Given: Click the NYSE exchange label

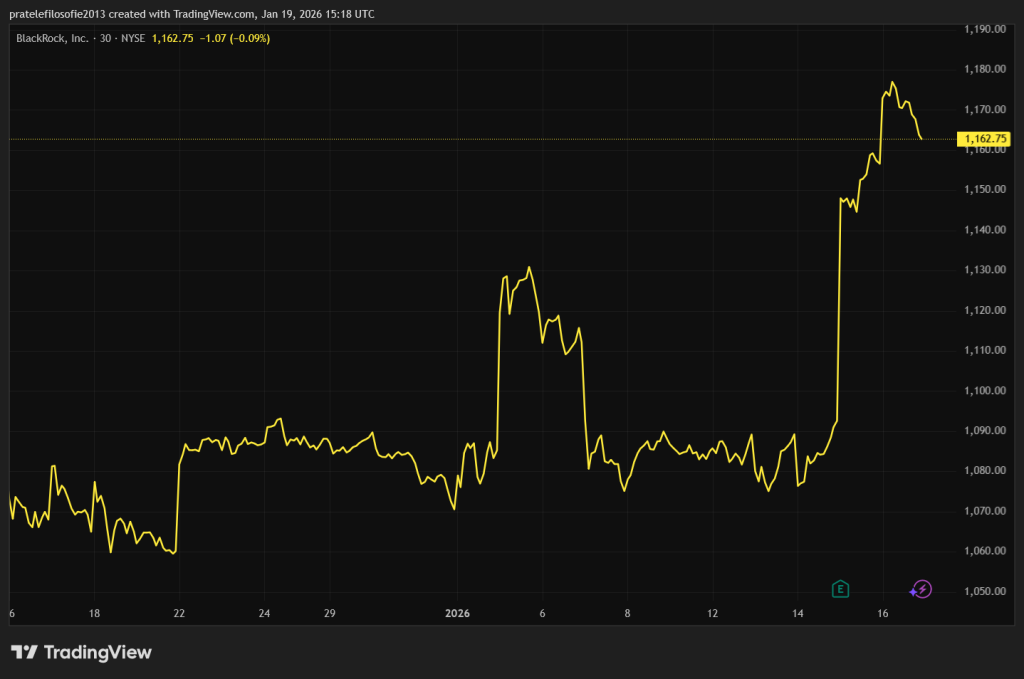Looking at the screenshot, I should [x=133, y=38].
